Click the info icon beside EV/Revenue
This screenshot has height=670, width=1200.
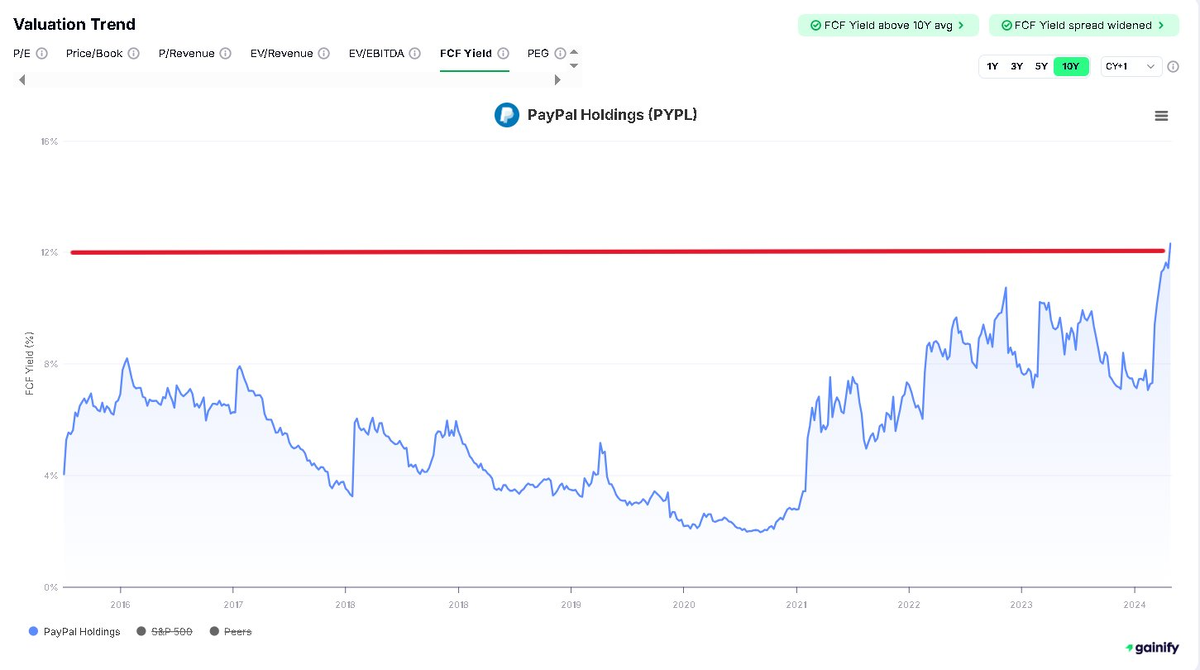[x=324, y=54]
